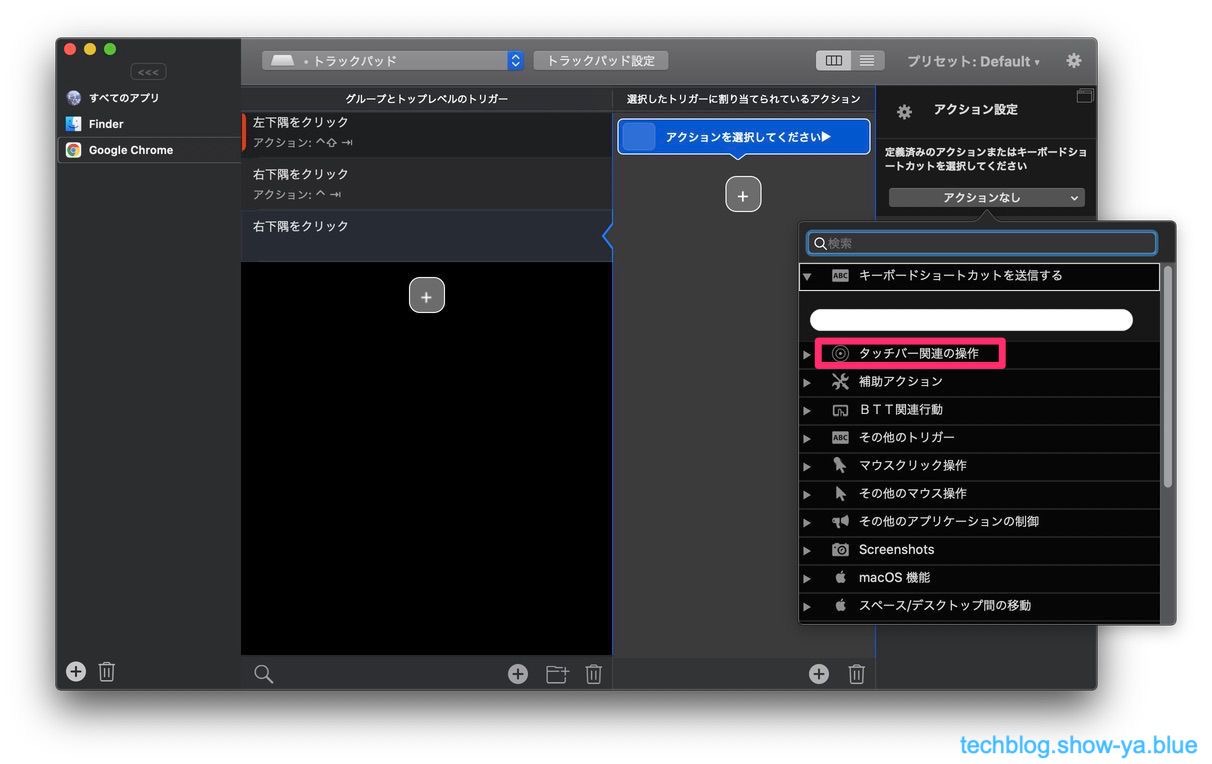Delete selected trigger with trash icon
The width and height of the screenshot is (1212, 764).
click(x=593, y=674)
